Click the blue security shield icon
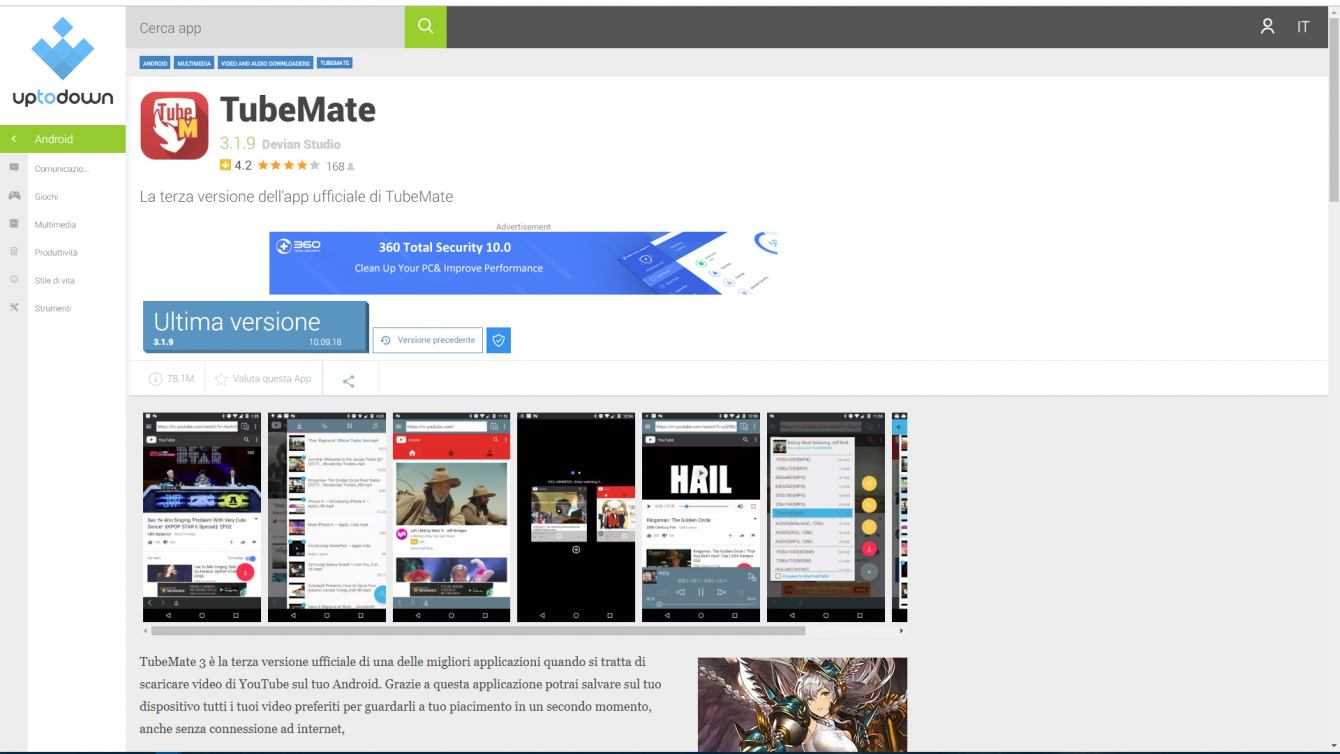This screenshot has height=754, width=1340. 498,340
